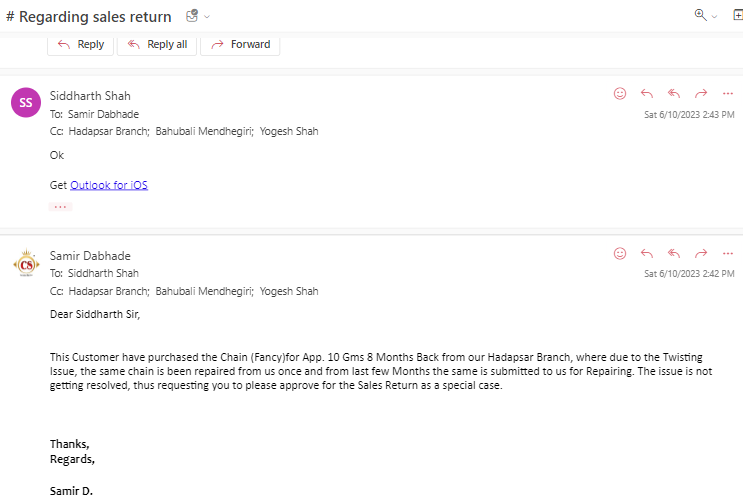Screen dimensions: 743x498
Task: Open more actions on Samir Dabhade's message
Action: tap(728, 254)
